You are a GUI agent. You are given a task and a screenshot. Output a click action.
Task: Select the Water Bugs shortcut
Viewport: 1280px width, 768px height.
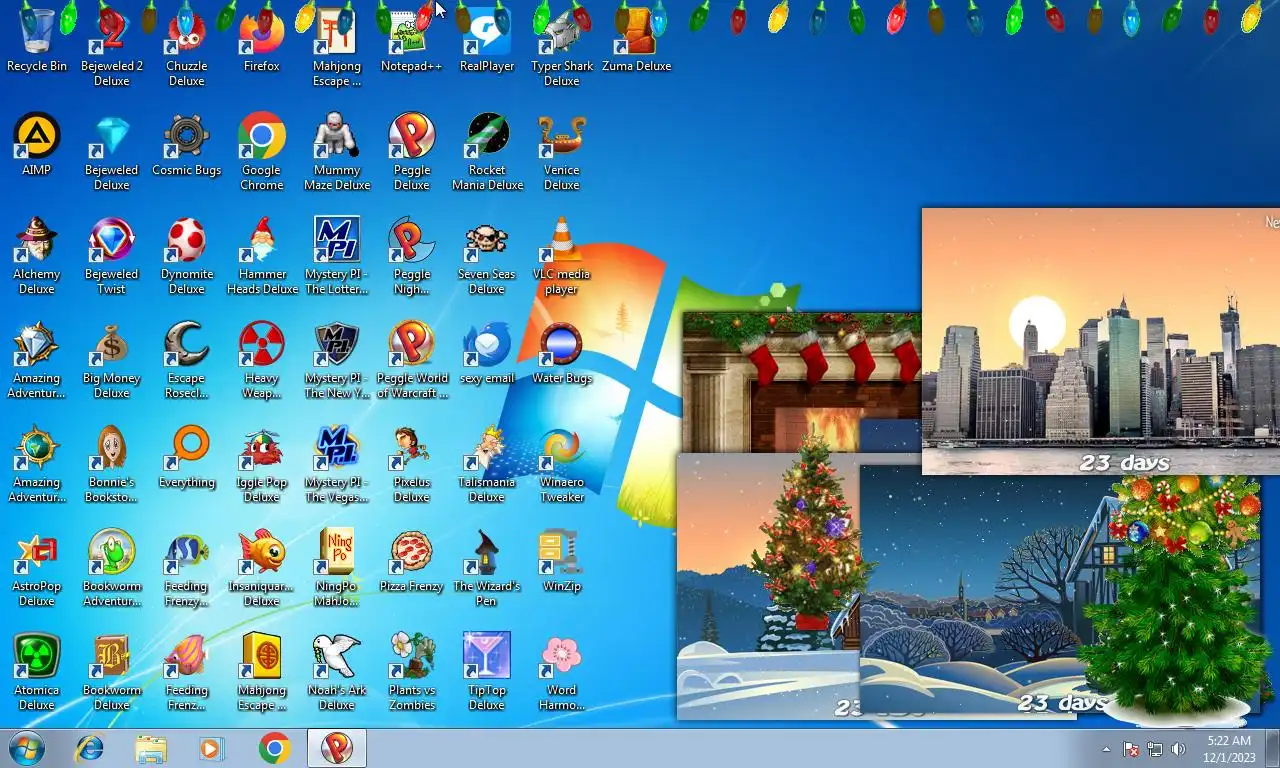click(x=562, y=352)
